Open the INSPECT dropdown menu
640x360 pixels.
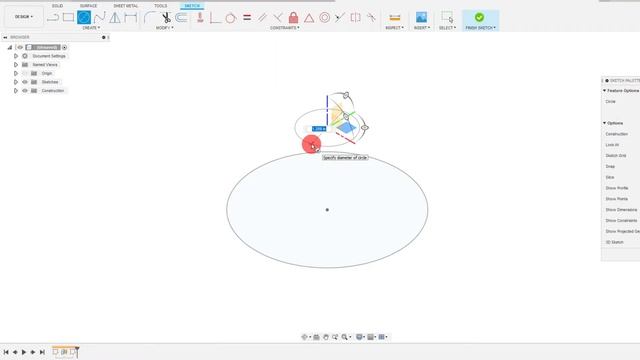(x=394, y=28)
